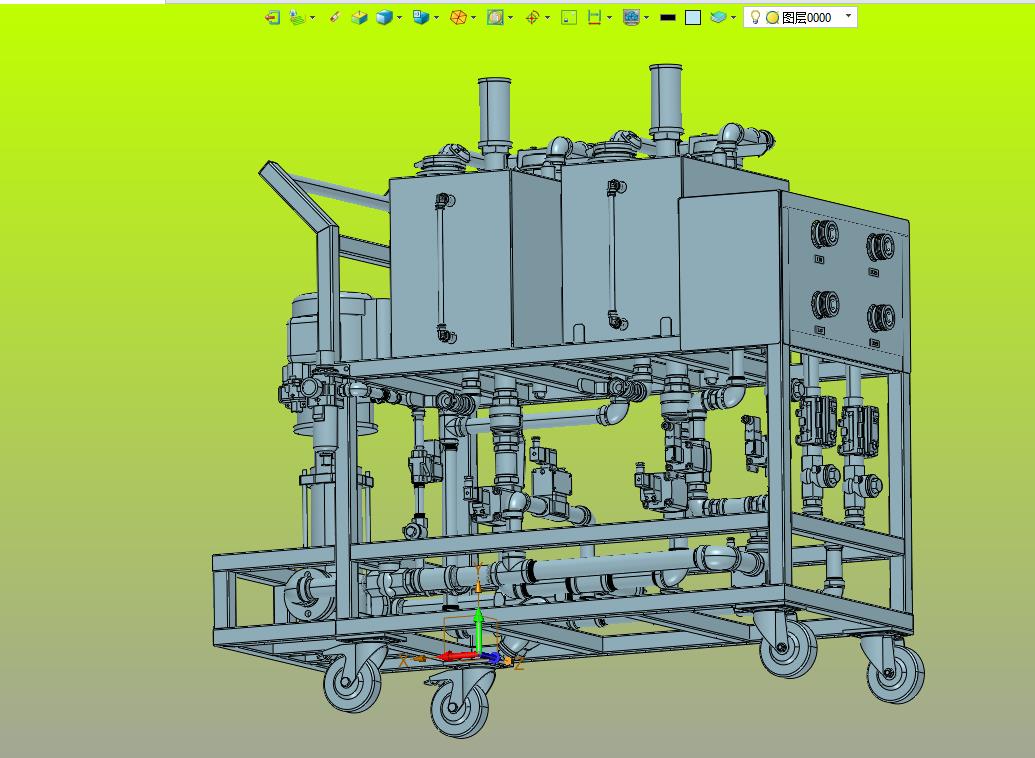
Task: Click the blue shaded cube display icon
Action: [x=384, y=18]
